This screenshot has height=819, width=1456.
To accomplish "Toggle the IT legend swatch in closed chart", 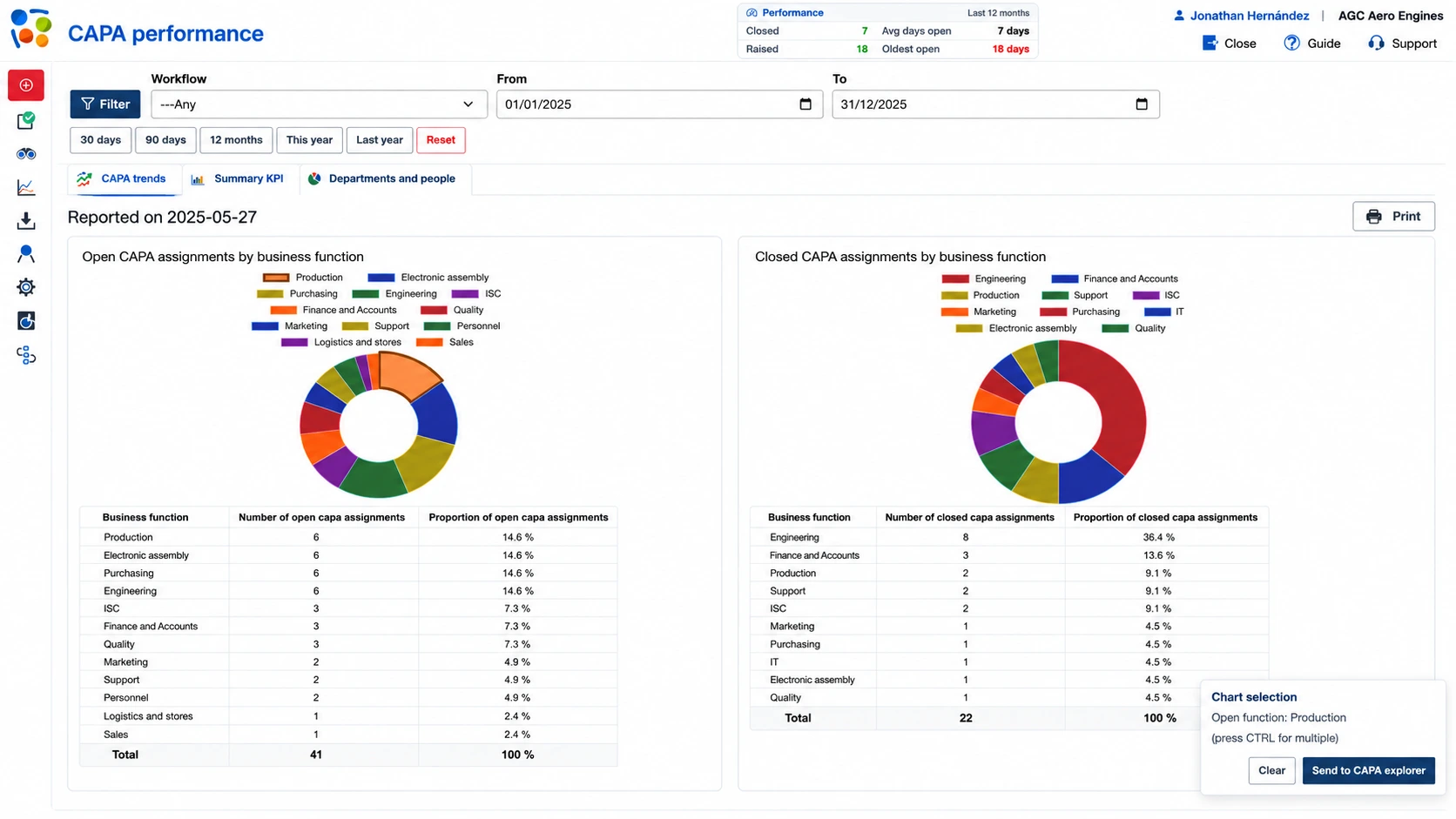I will (1157, 312).
